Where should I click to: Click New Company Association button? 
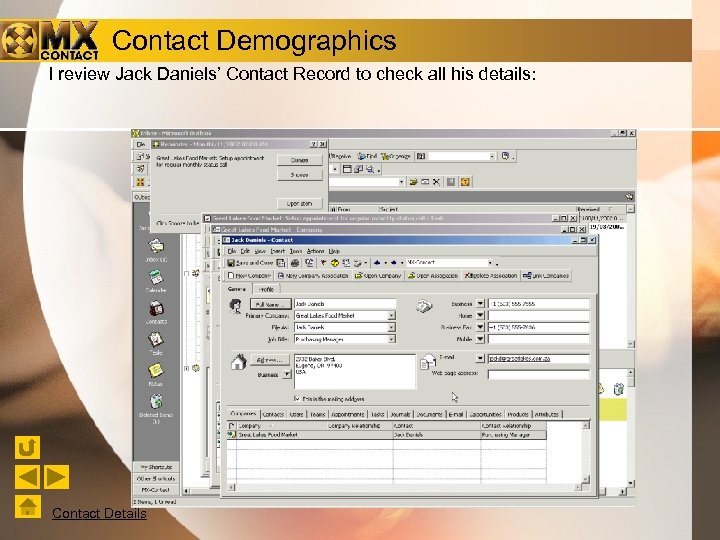click(x=313, y=276)
